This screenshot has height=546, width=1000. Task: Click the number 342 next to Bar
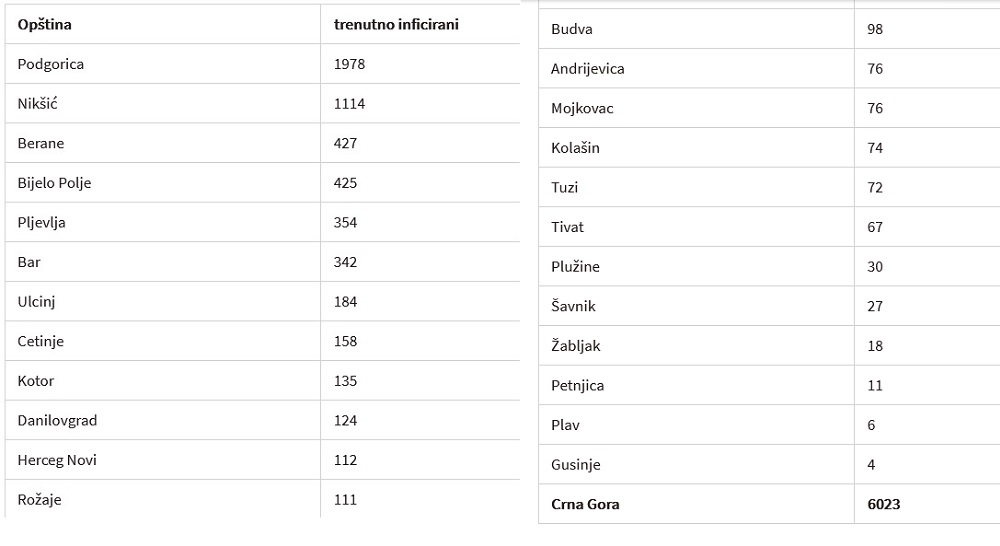coord(345,262)
